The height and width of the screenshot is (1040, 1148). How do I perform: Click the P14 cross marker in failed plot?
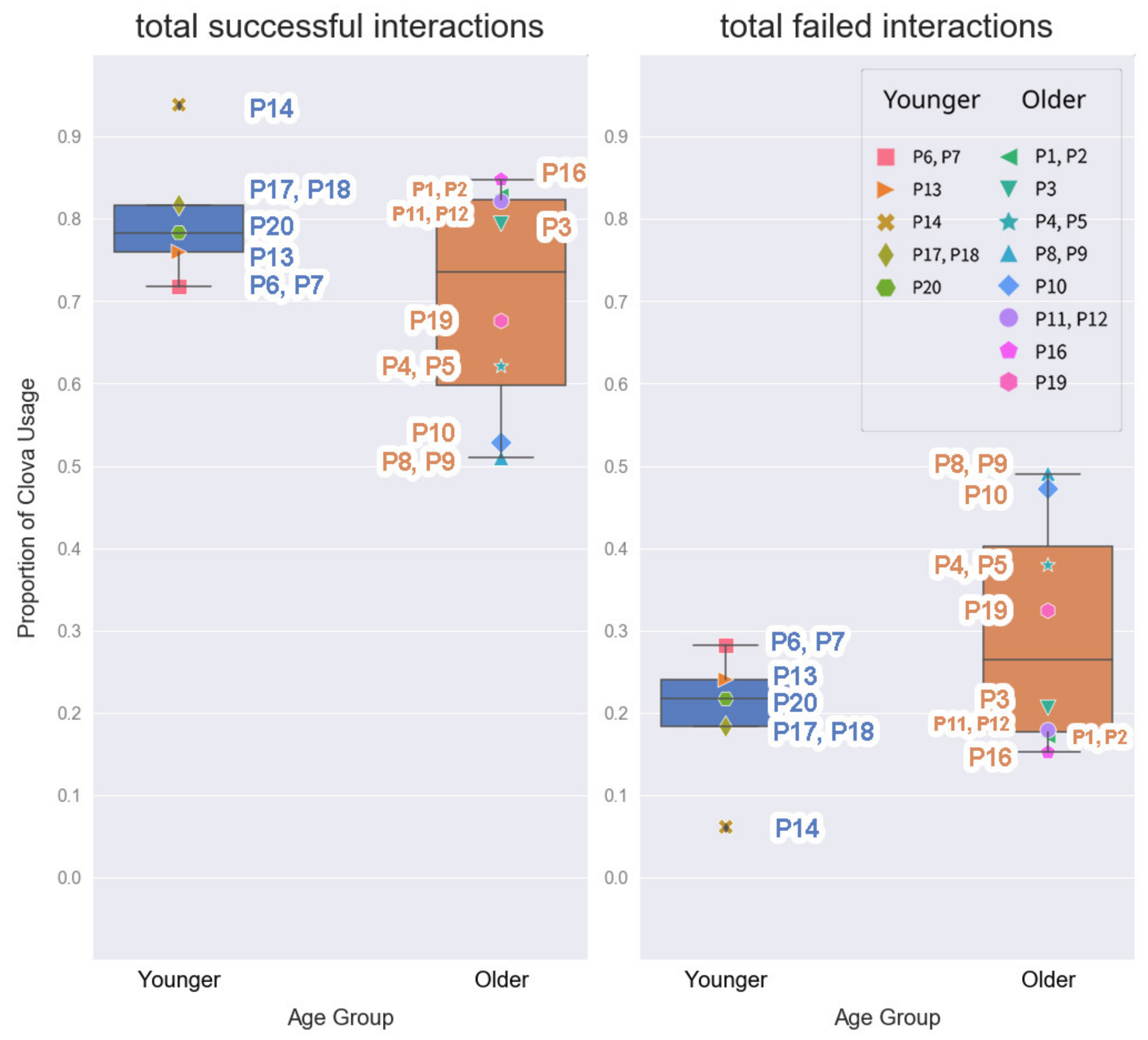tap(725, 826)
